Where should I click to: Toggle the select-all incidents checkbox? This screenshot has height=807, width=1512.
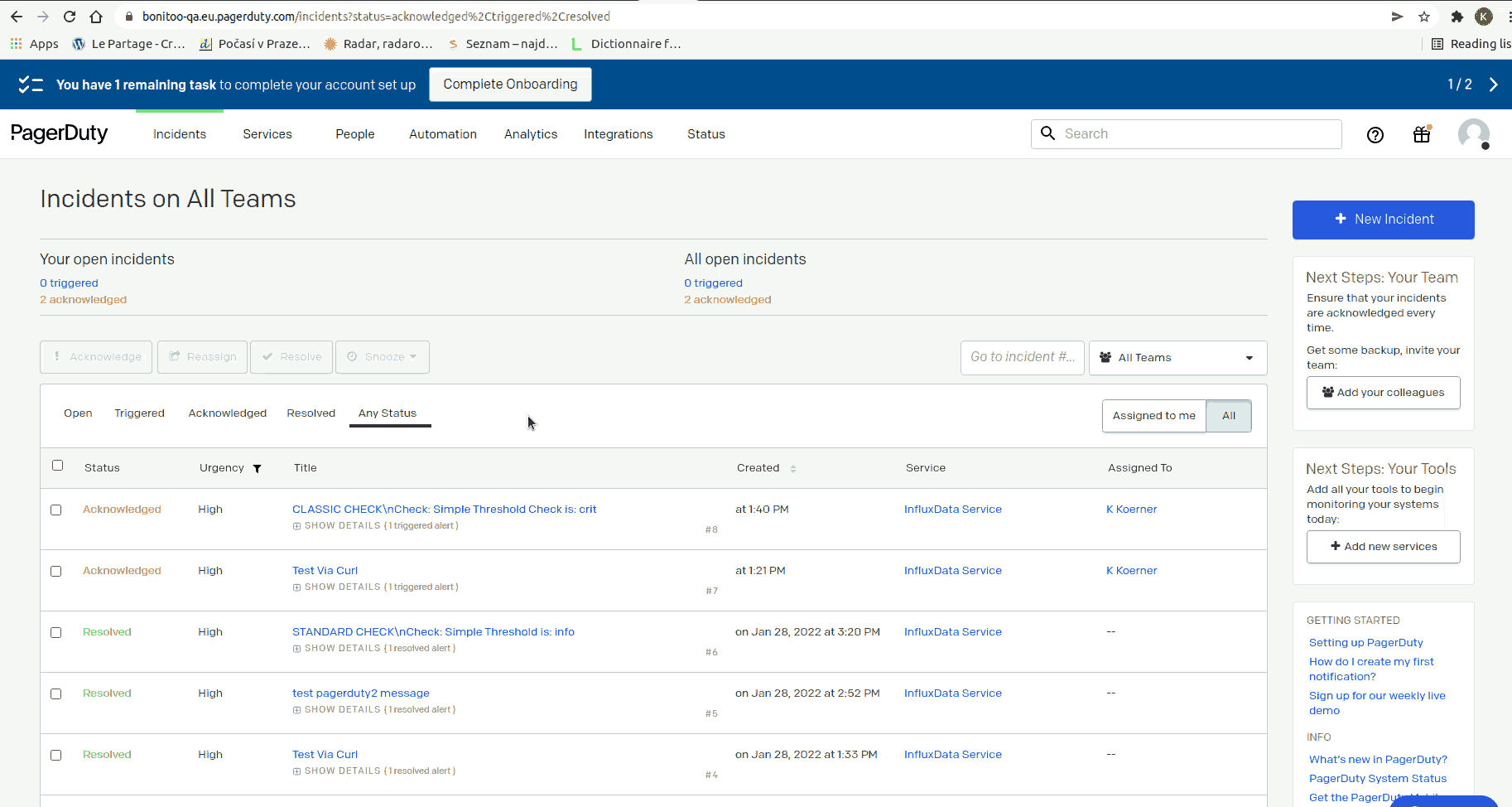57,466
